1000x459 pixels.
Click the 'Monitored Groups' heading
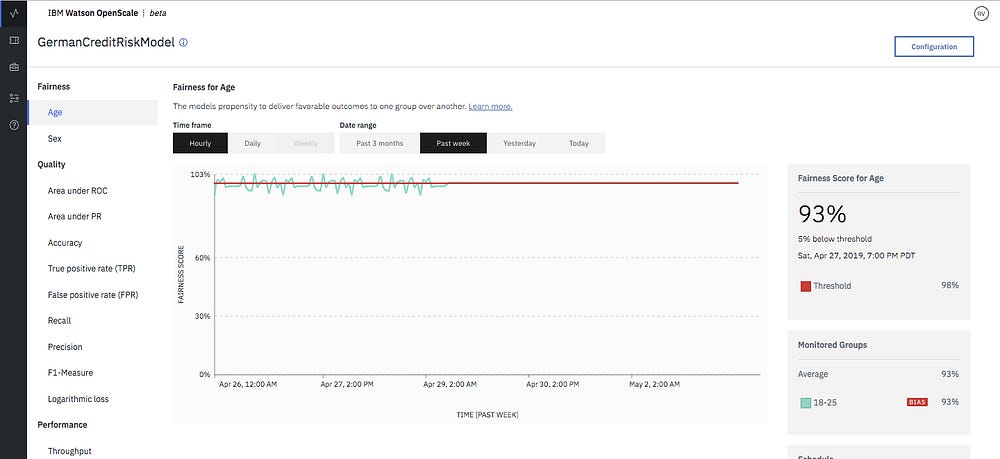[x=832, y=345]
